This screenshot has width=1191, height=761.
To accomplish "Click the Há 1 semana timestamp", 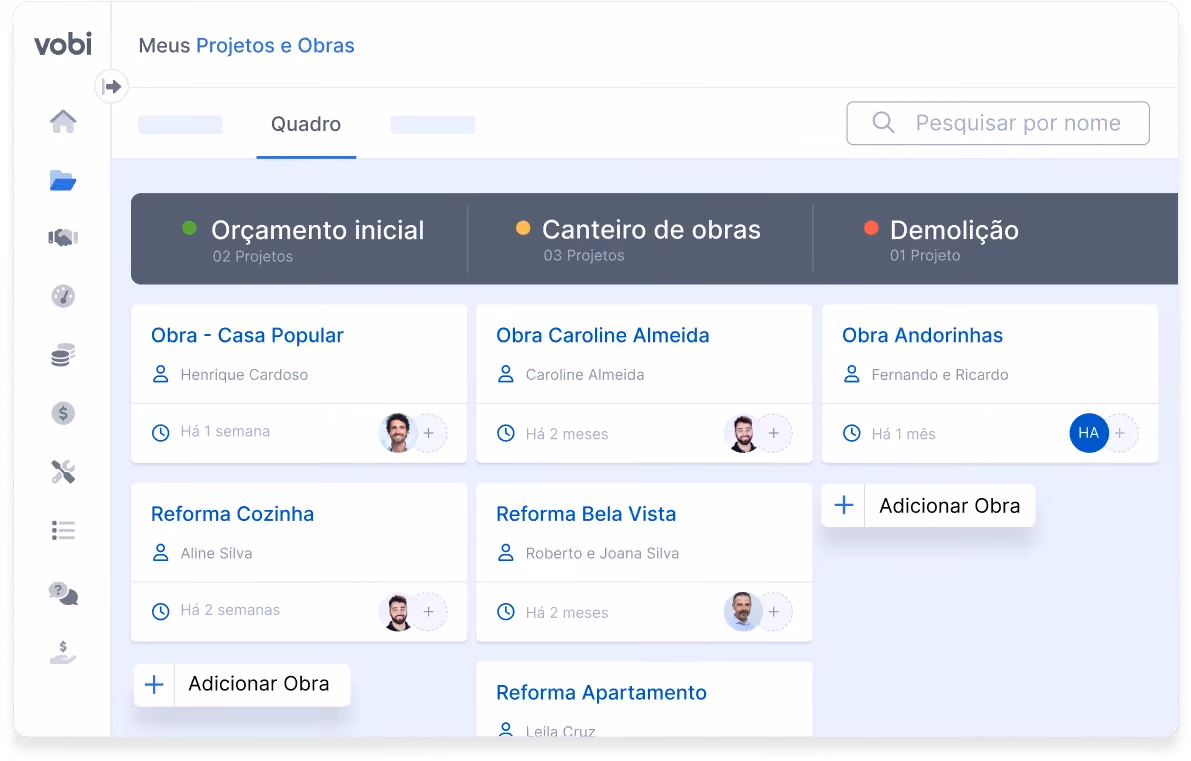I will pos(225,431).
